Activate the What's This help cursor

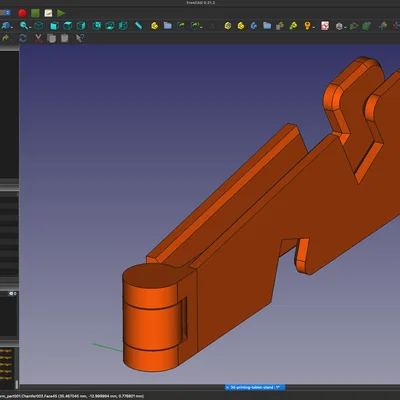tap(80, 38)
